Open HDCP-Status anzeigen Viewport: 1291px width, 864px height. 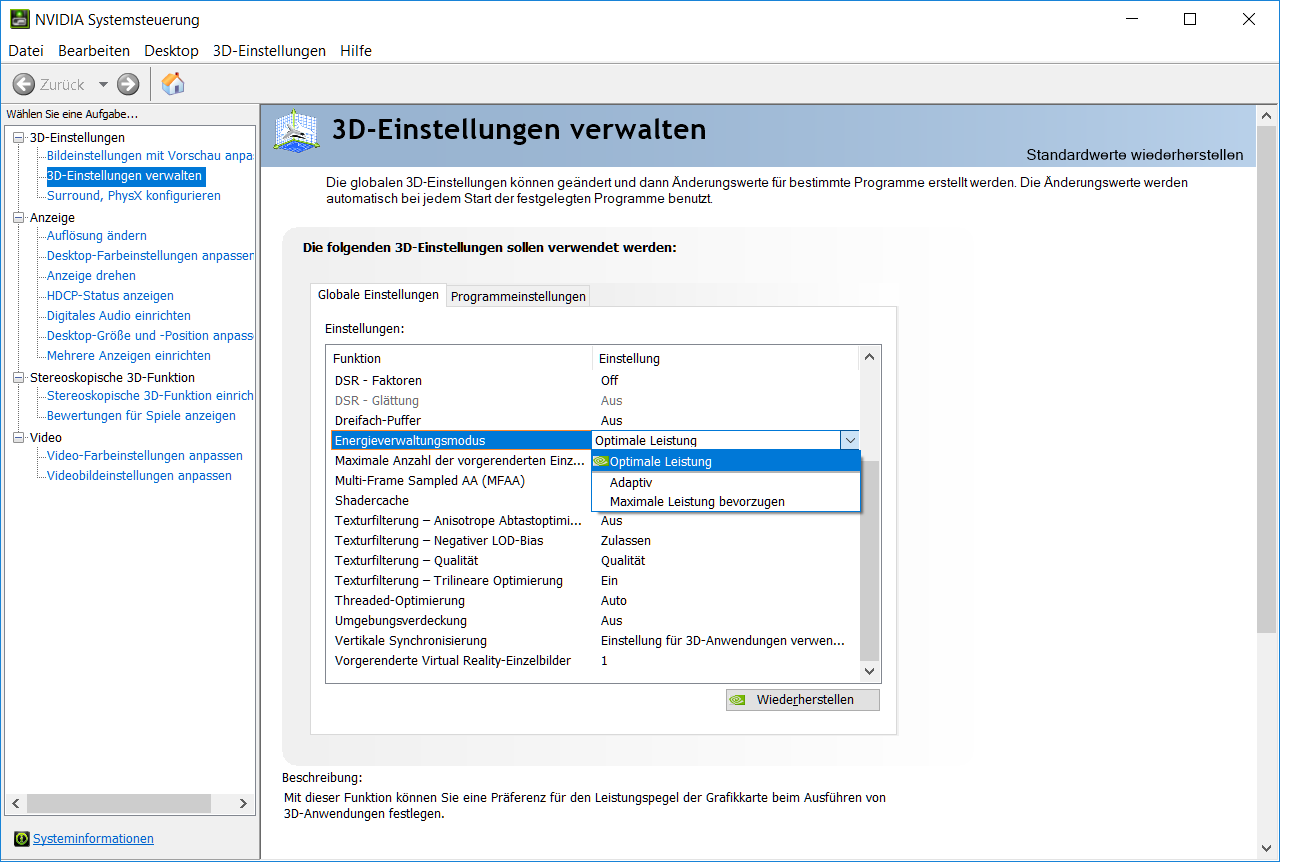110,296
